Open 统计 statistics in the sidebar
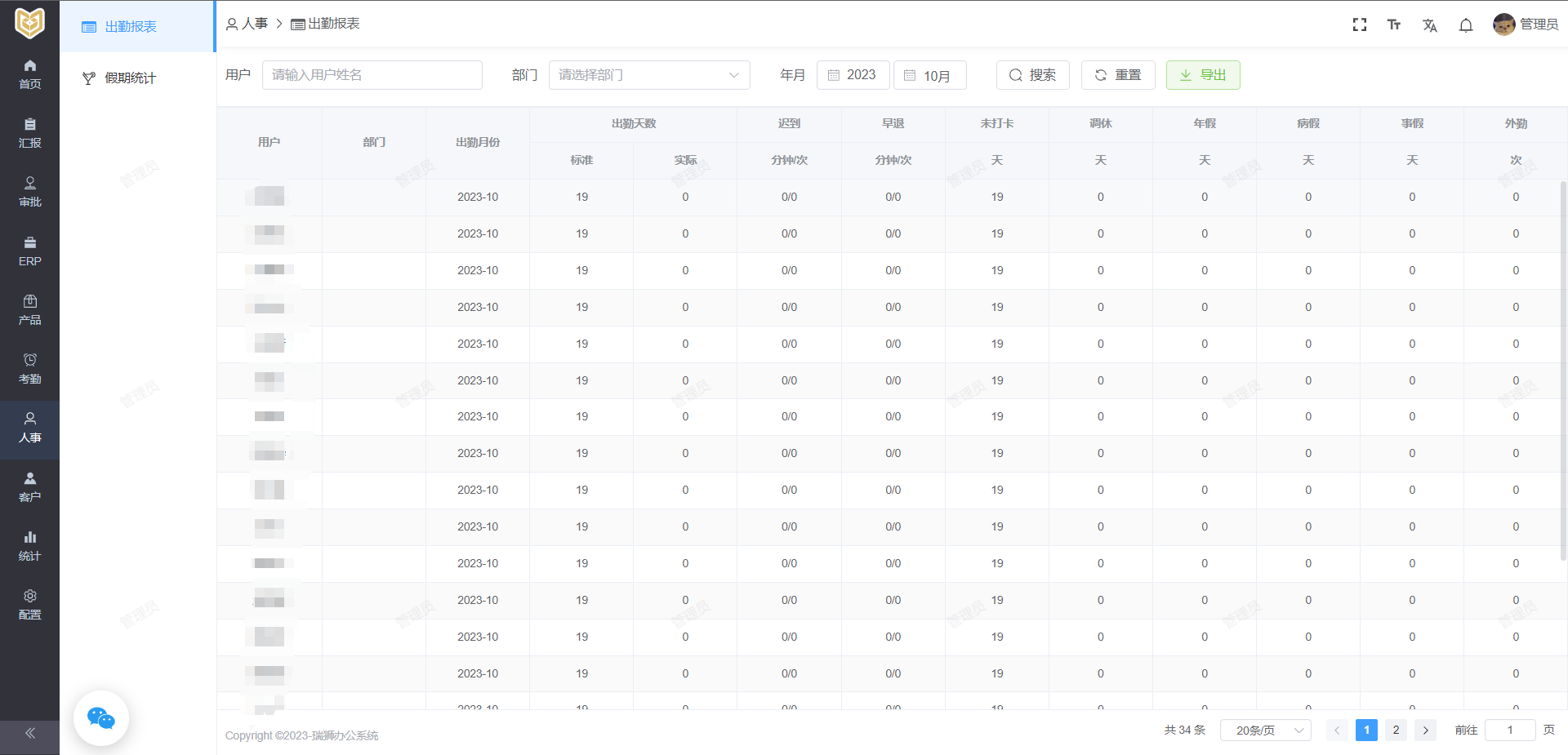1568x755 pixels. [29, 546]
